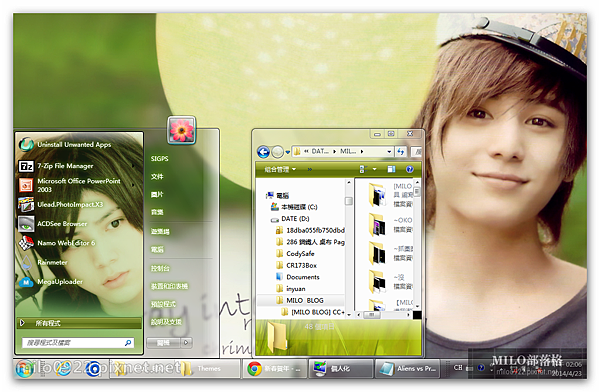Open the view options dropdown arrow
The height and width of the screenshot is (392, 600).
pyautogui.click(x=375, y=169)
